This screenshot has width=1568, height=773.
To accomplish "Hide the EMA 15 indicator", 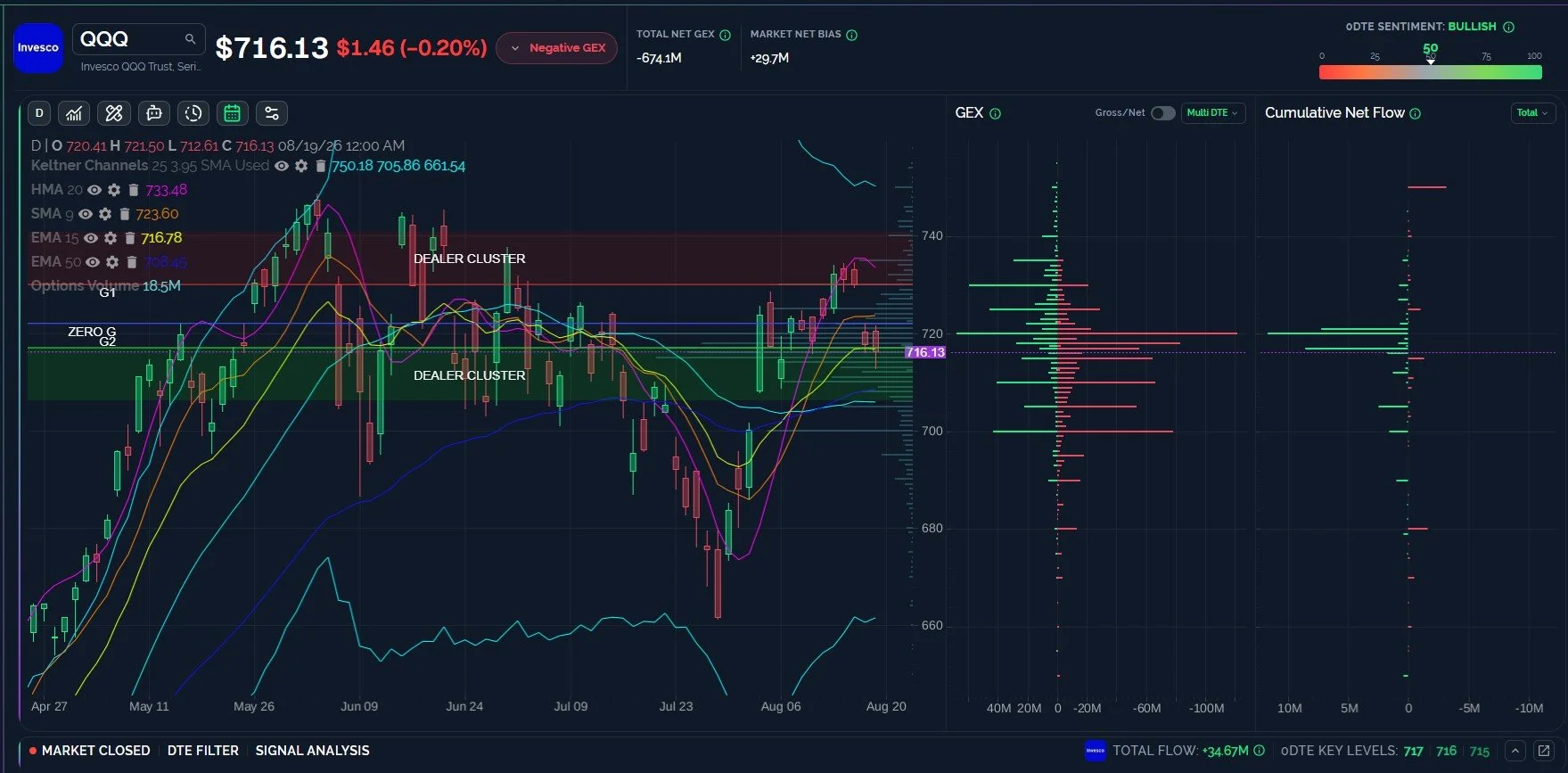I will pyautogui.click(x=91, y=238).
